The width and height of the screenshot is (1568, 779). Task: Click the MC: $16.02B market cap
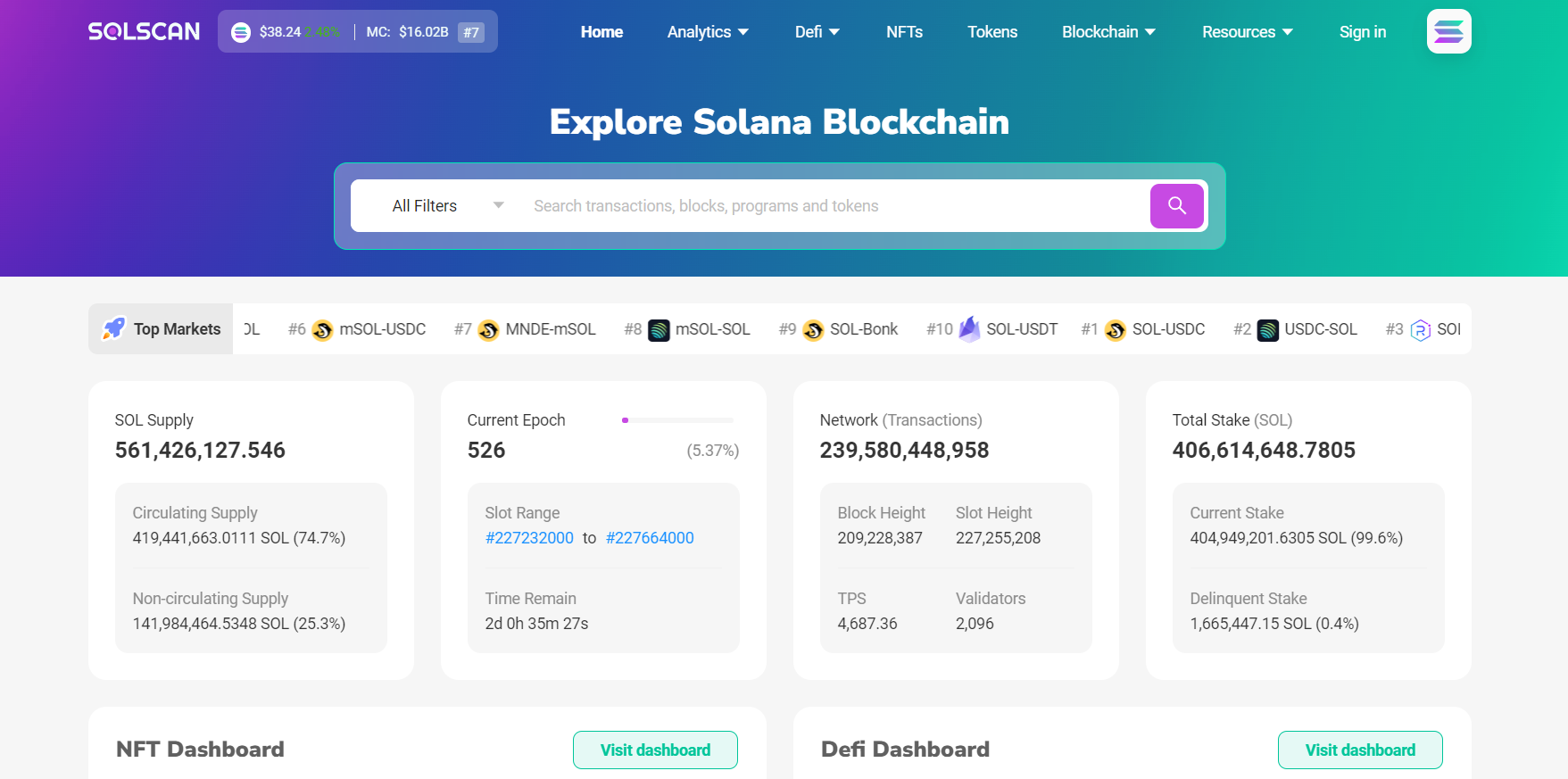click(x=407, y=32)
